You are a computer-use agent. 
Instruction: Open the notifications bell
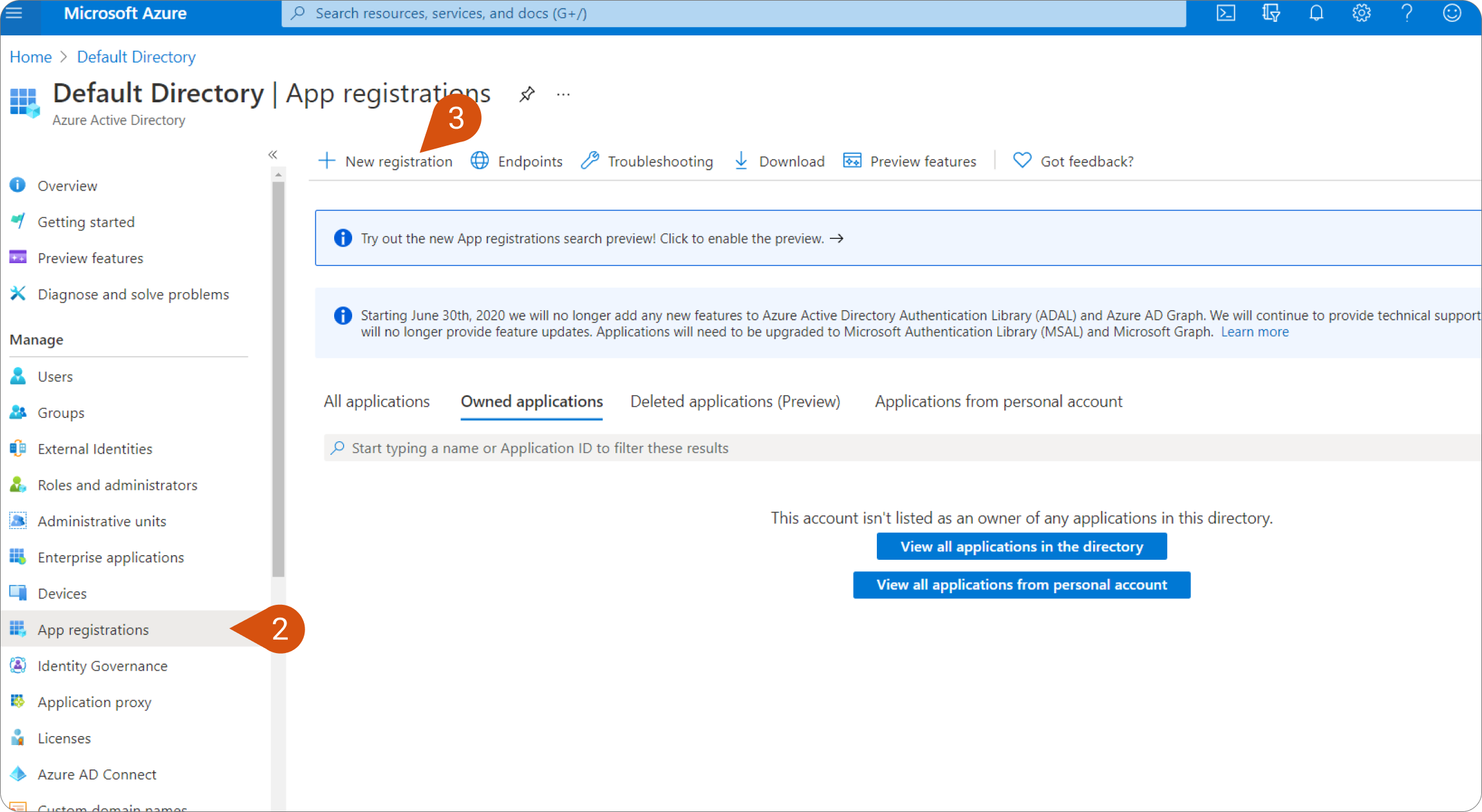[x=1317, y=14]
